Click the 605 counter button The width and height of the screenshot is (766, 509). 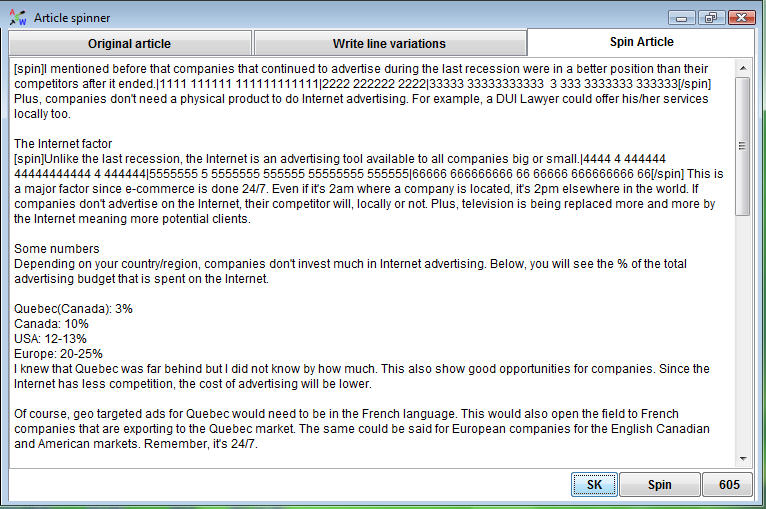pyautogui.click(x=729, y=485)
